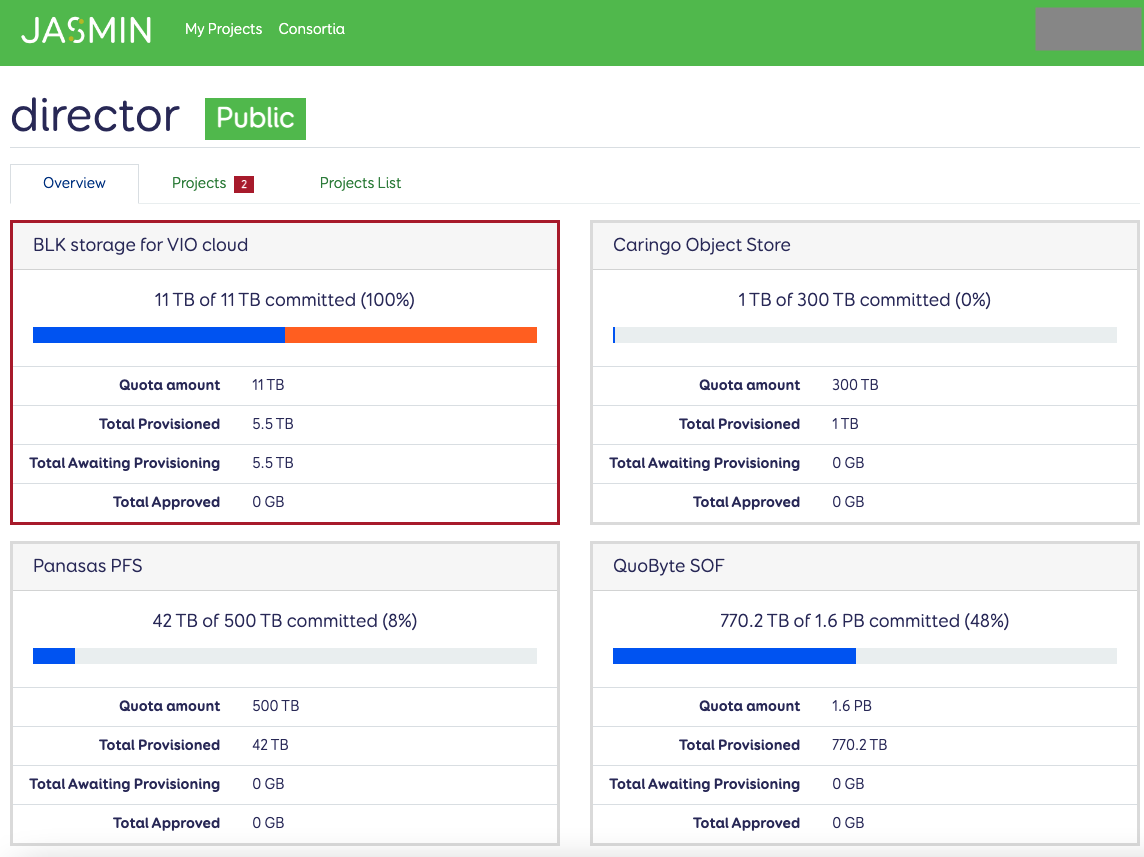The image size is (1144, 857).
Task: Click the JASMIN logo
Action: pyautogui.click(x=86, y=30)
